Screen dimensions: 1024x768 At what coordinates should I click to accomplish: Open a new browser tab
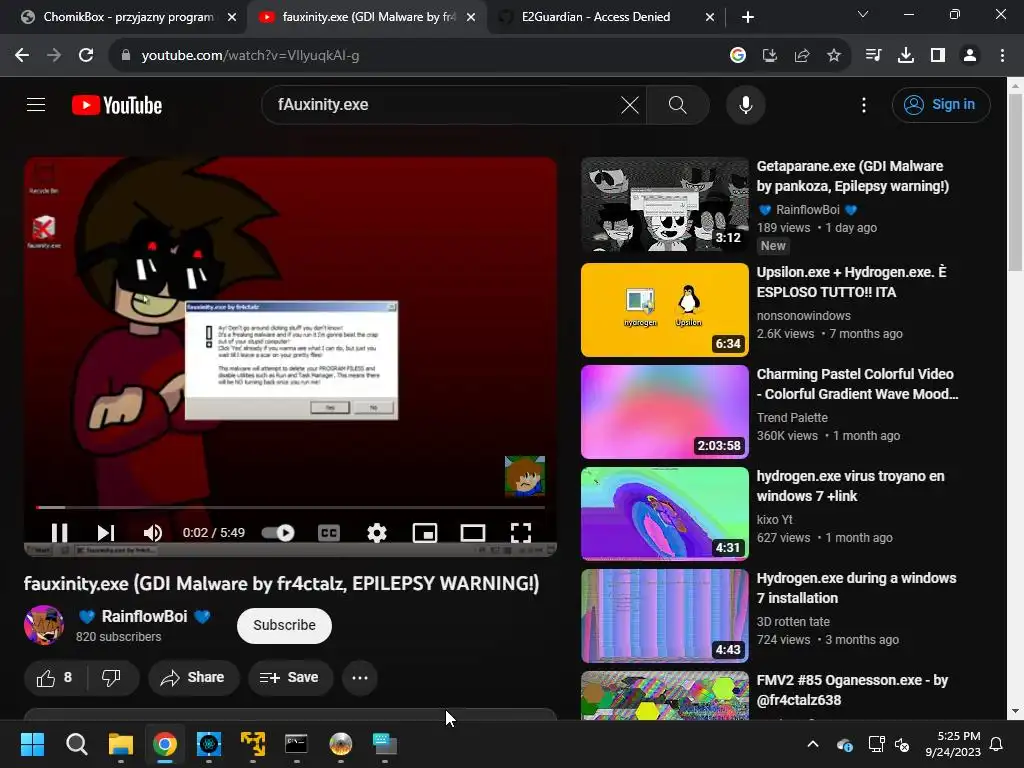748,17
